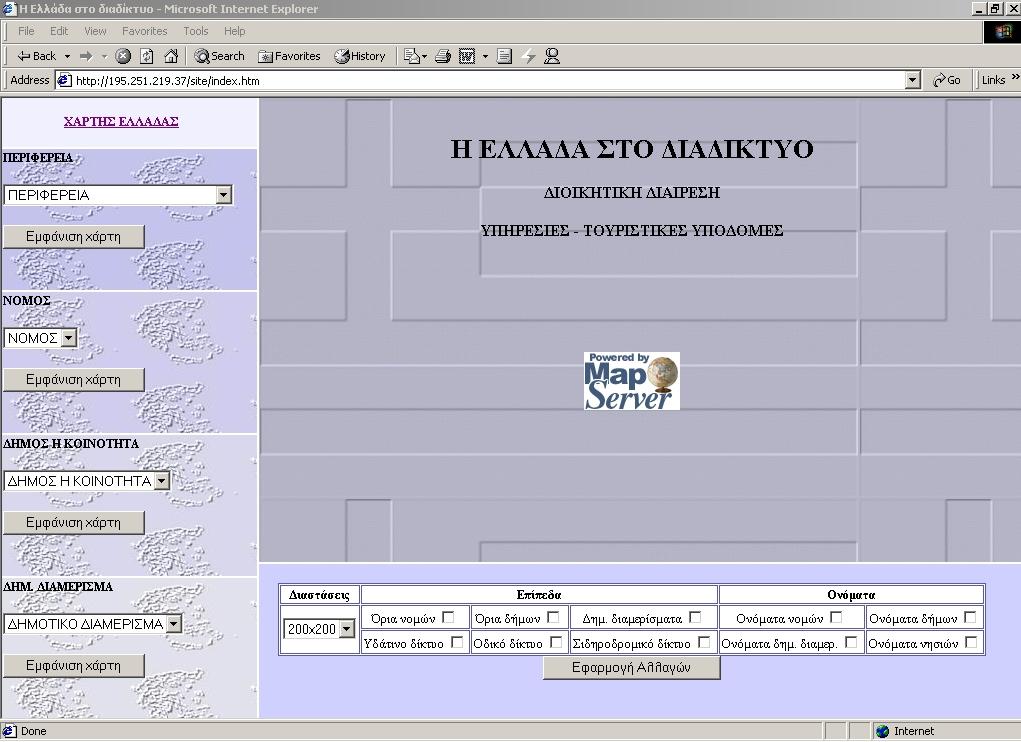
Task: Open the Favorites menu
Action: pyautogui.click(x=145, y=31)
